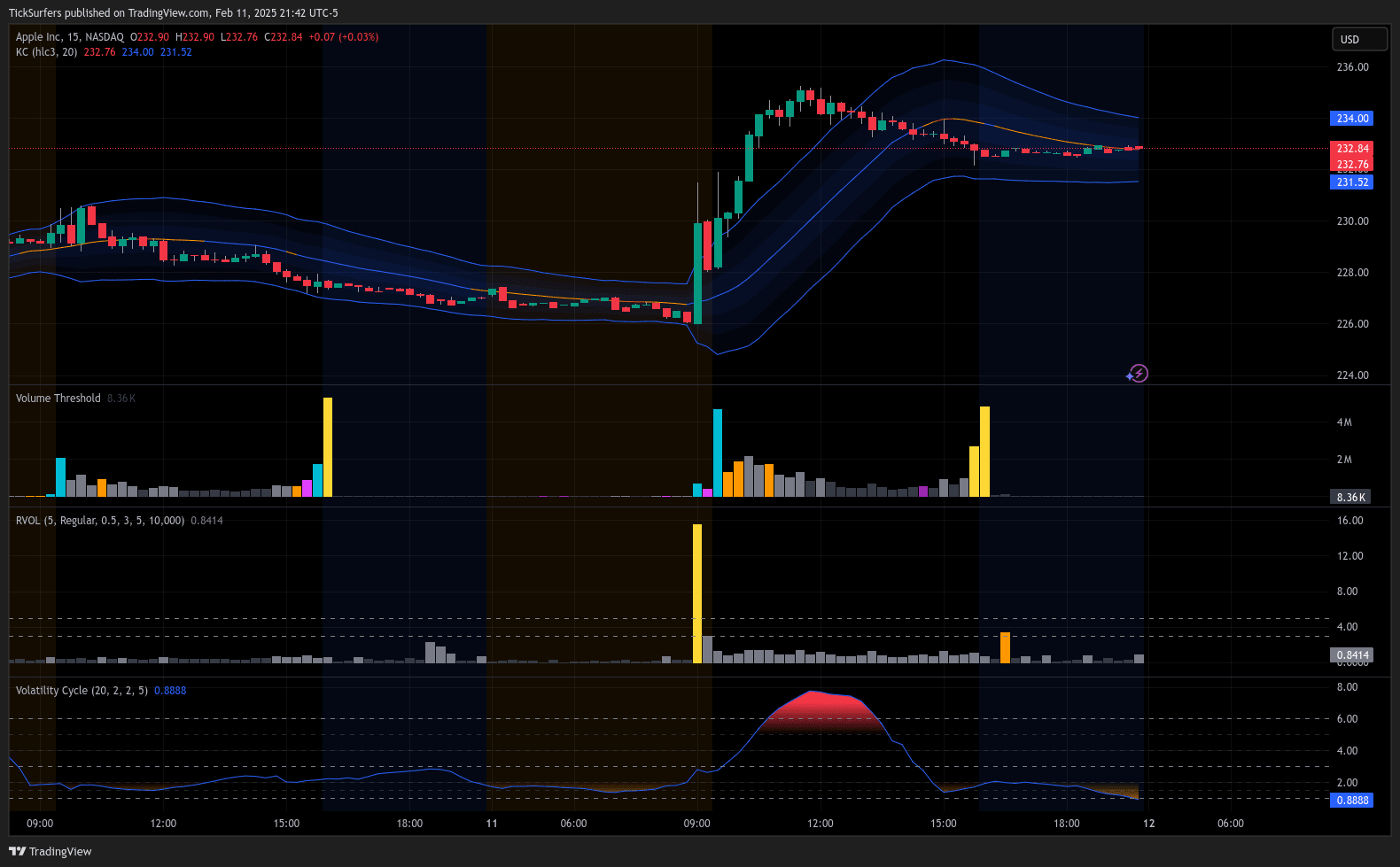Click the KC value 231.52 in legend
This screenshot has height=867, width=1400.
click(175, 52)
